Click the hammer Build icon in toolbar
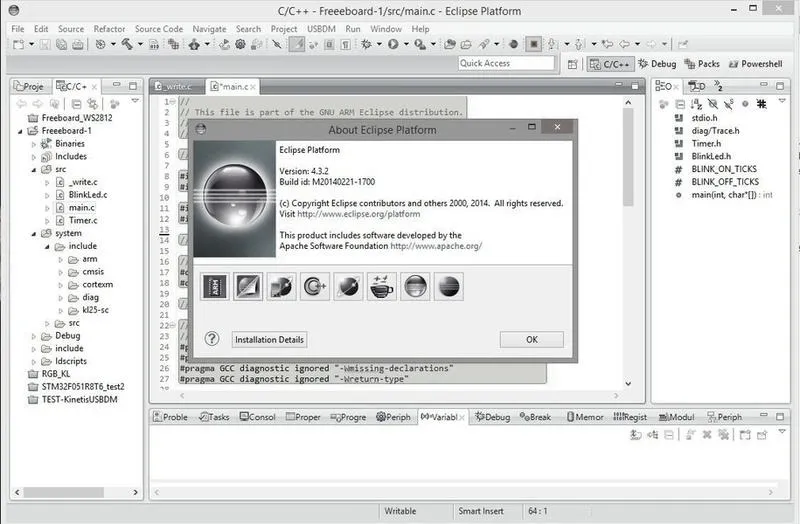 [x=127, y=44]
